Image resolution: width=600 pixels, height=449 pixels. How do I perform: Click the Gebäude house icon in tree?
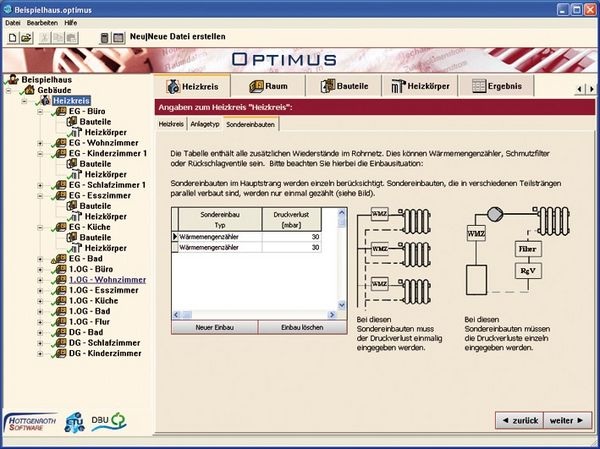click(27, 89)
